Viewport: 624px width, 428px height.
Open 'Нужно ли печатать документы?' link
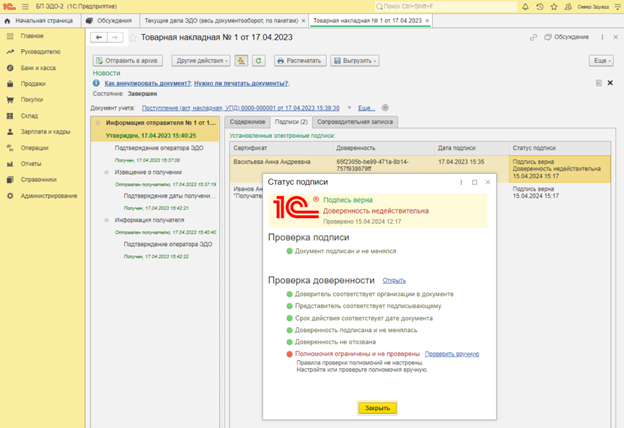241,83
